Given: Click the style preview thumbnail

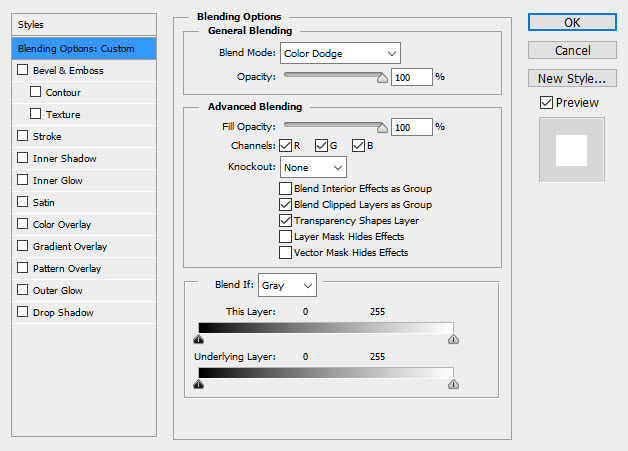Looking at the screenshot, I should click(x=571, y=150).
